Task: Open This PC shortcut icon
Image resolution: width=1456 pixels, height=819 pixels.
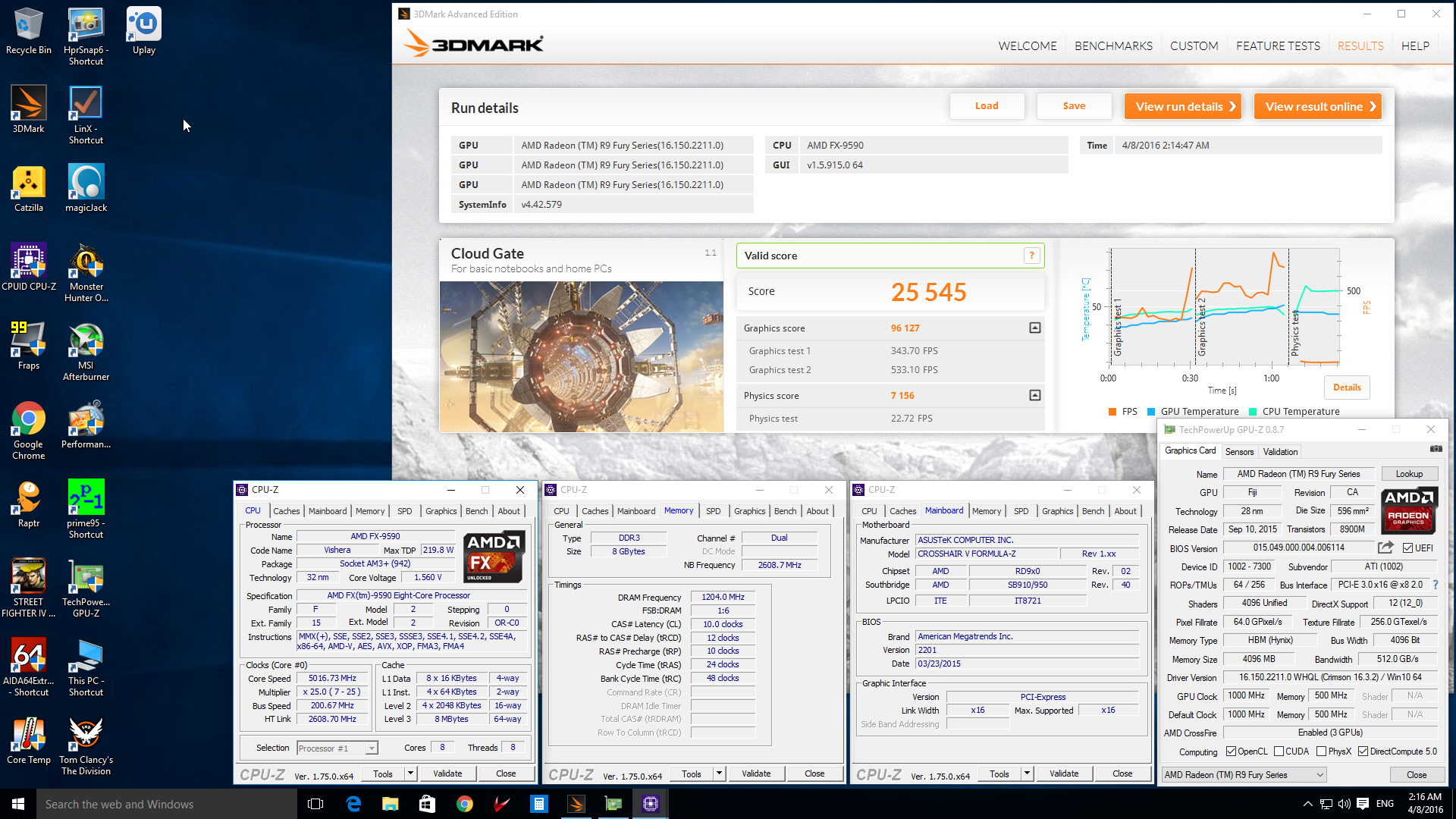Action: click(x=86, y=667)
